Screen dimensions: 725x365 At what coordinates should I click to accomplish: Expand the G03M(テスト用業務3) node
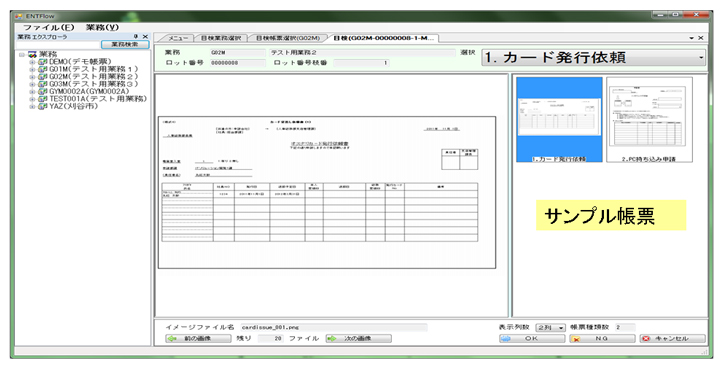[x=32, y=84]
